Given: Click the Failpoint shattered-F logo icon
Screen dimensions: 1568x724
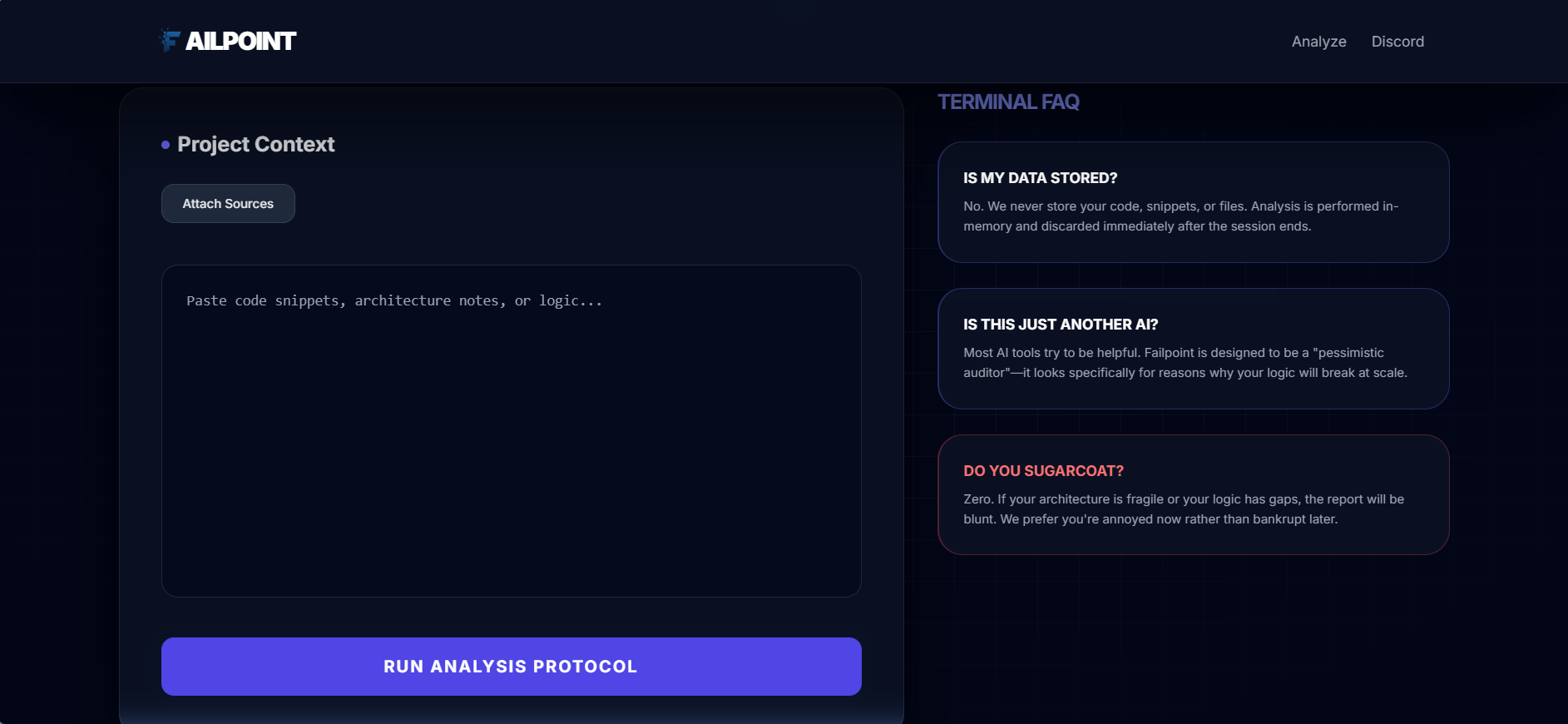Looking at the screenshot, I should coord(169,40).
